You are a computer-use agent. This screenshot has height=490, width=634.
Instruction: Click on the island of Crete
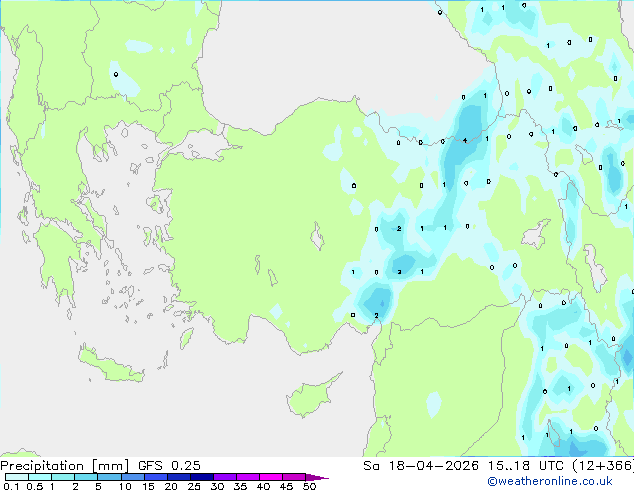pos(111,366)
